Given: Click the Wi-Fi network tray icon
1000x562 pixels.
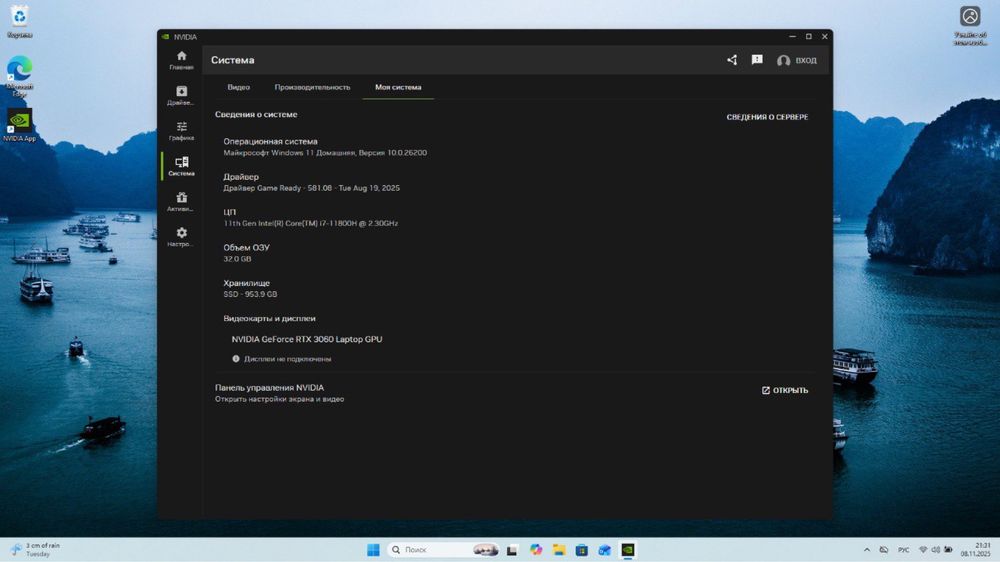Looking at the screenshot, I should [x=923, y=550].
